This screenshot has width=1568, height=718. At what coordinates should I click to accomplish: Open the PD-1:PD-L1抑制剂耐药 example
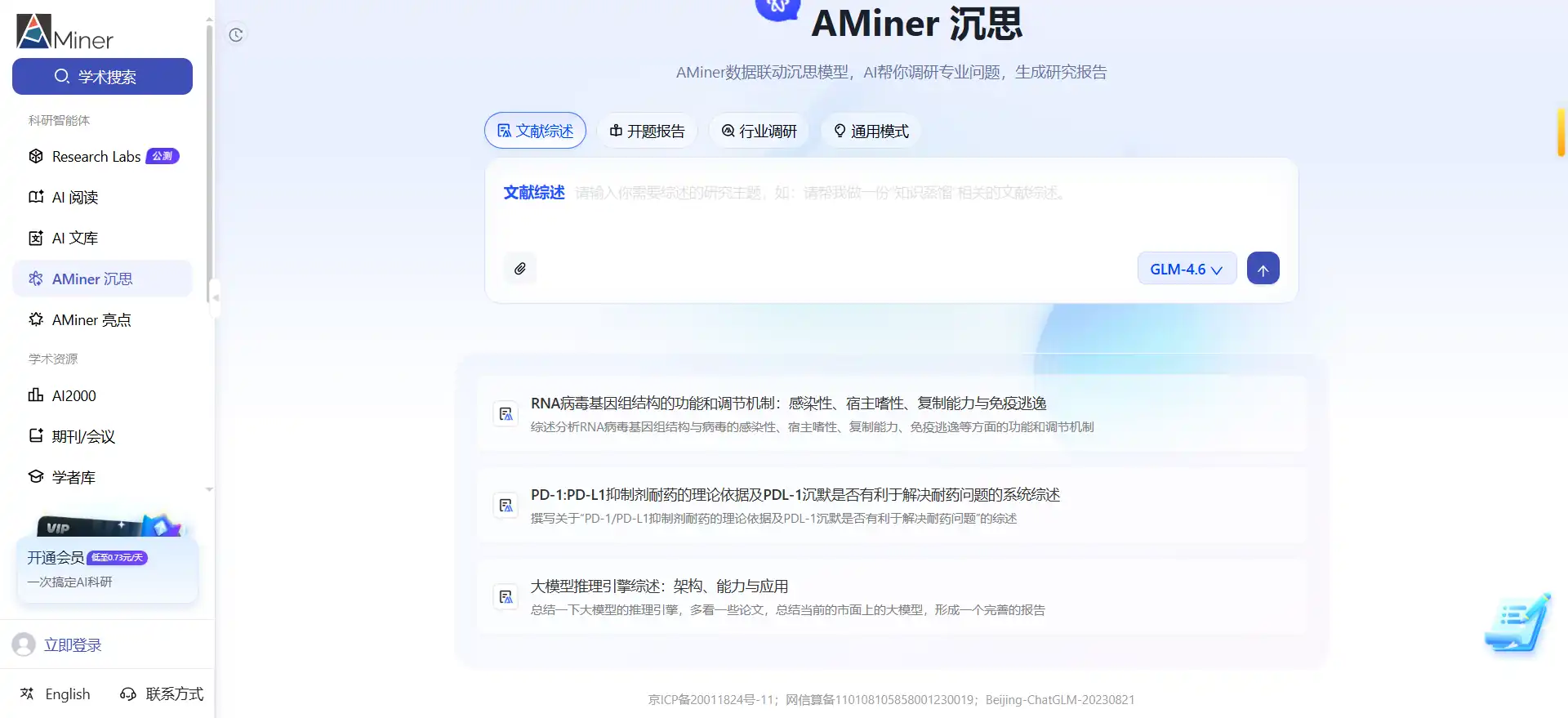pos(892,505)
